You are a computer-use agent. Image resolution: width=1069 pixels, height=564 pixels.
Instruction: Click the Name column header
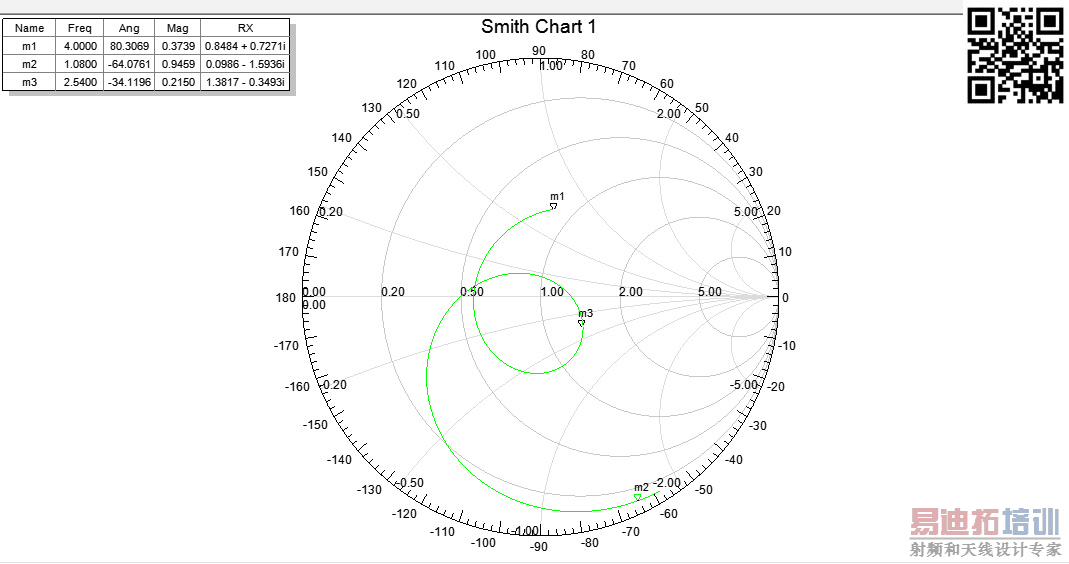29,28
